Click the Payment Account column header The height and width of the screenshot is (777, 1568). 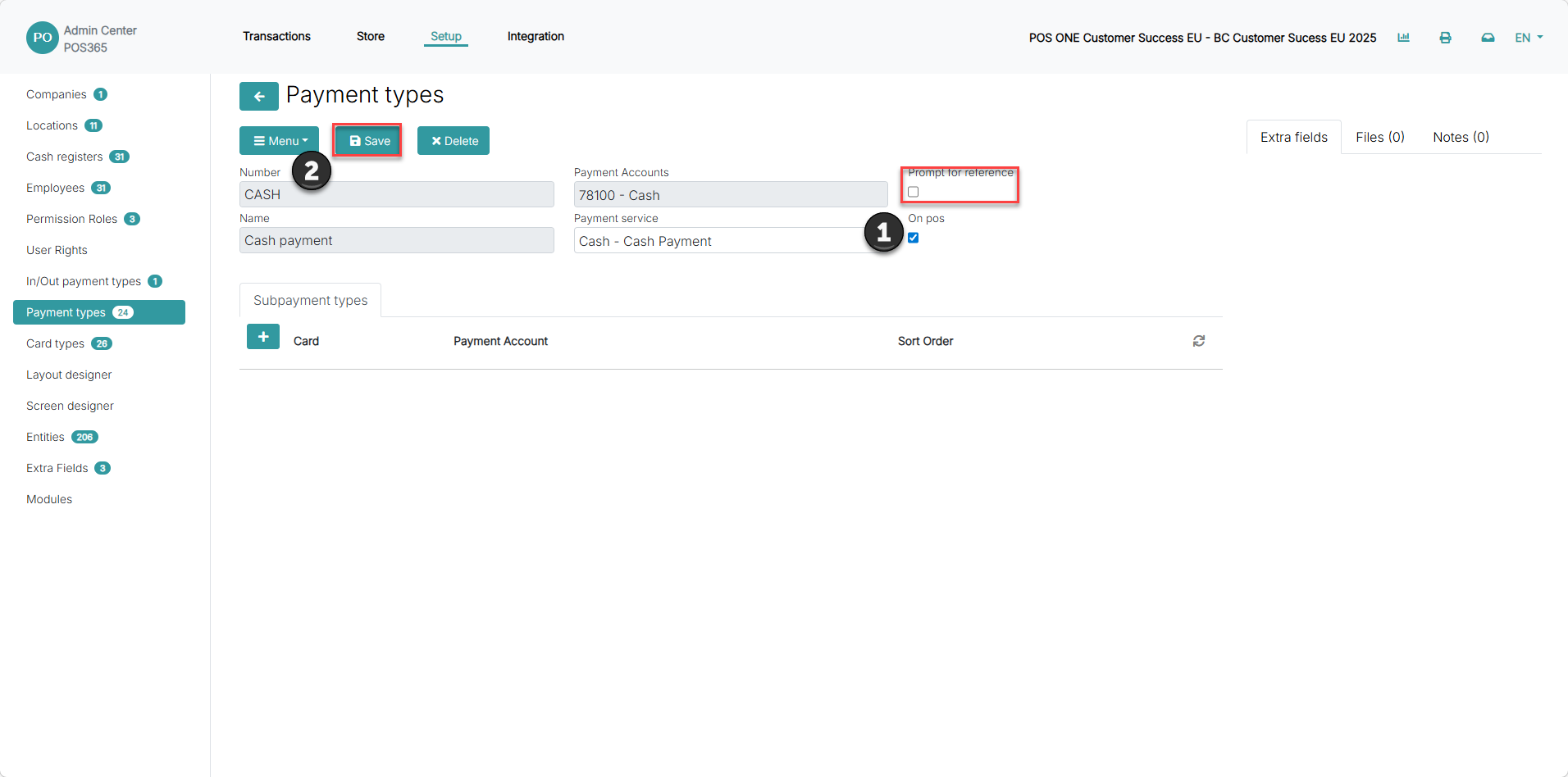coord(500,341)
